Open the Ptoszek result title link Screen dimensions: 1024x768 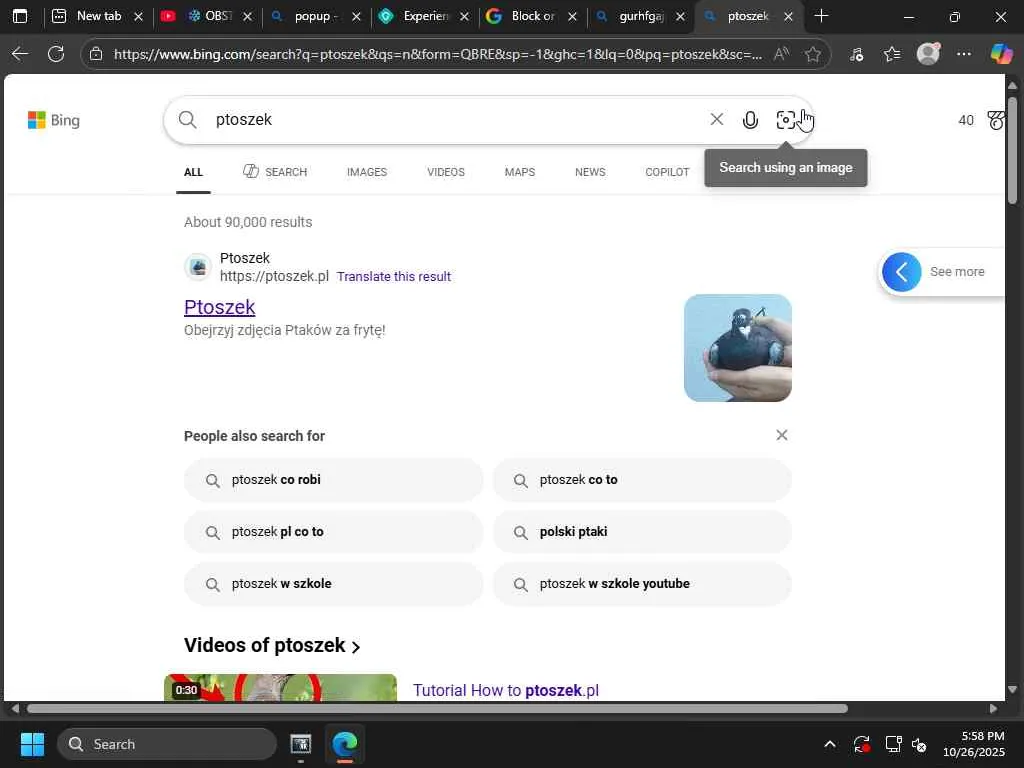click(x=219, y=307)
